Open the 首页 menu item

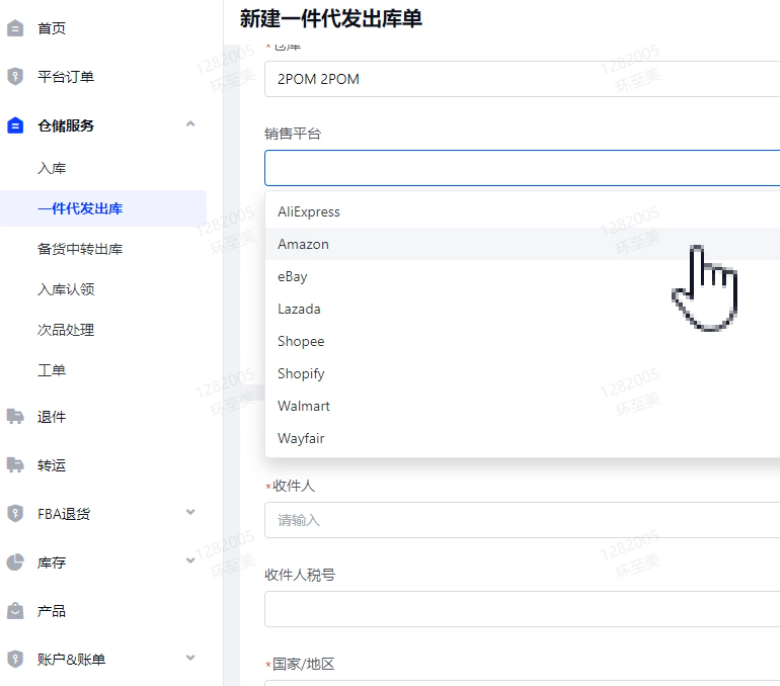[51, 28]
